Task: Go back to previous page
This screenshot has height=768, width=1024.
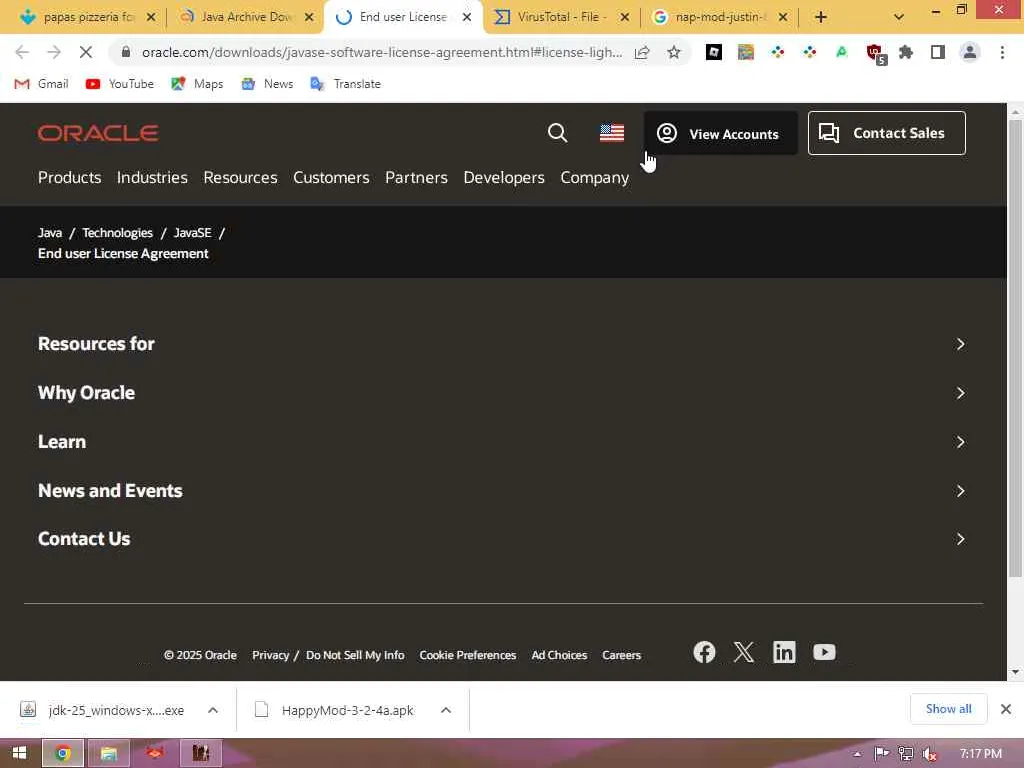Action: click(22, 52)
